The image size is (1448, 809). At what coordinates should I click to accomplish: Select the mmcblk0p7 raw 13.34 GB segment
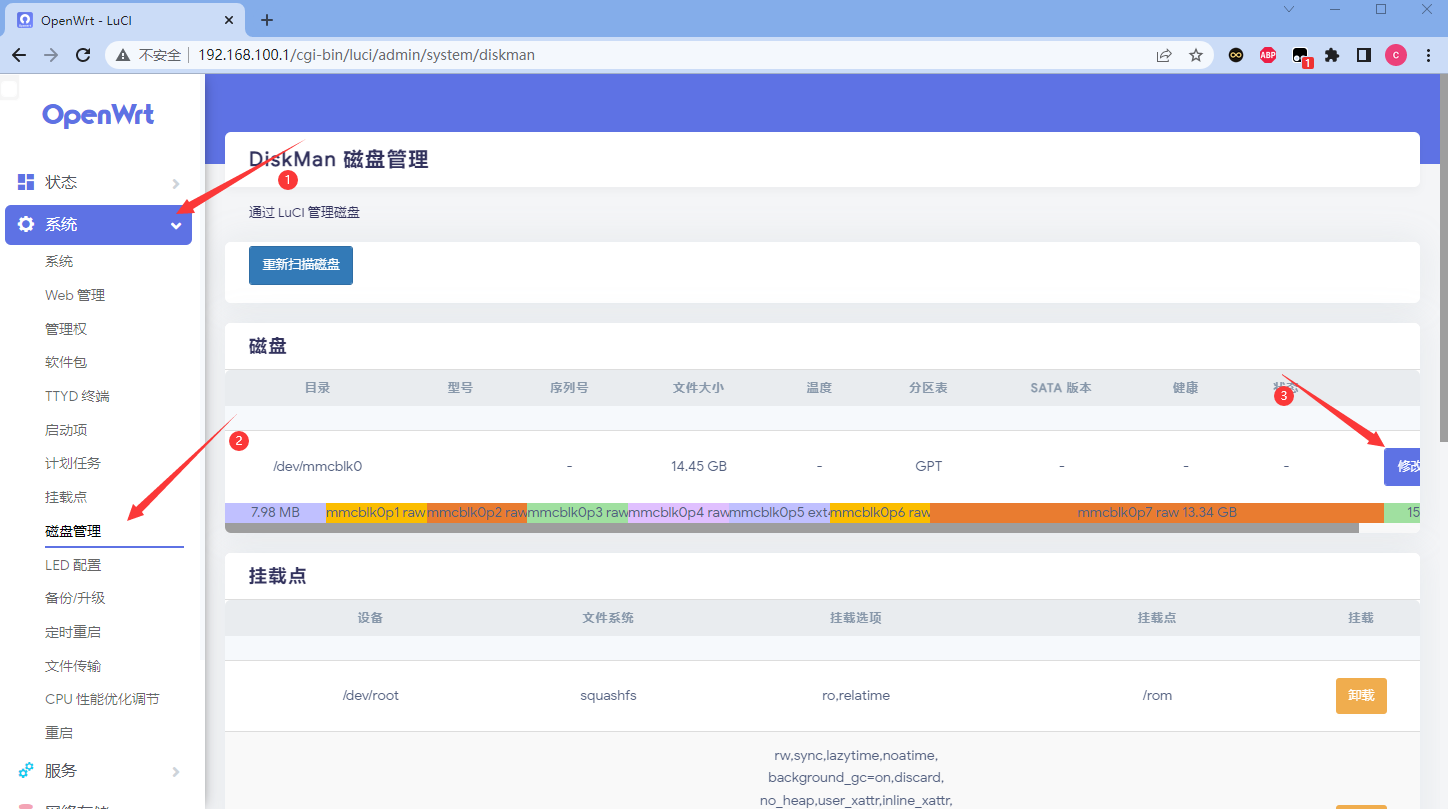1157,512
